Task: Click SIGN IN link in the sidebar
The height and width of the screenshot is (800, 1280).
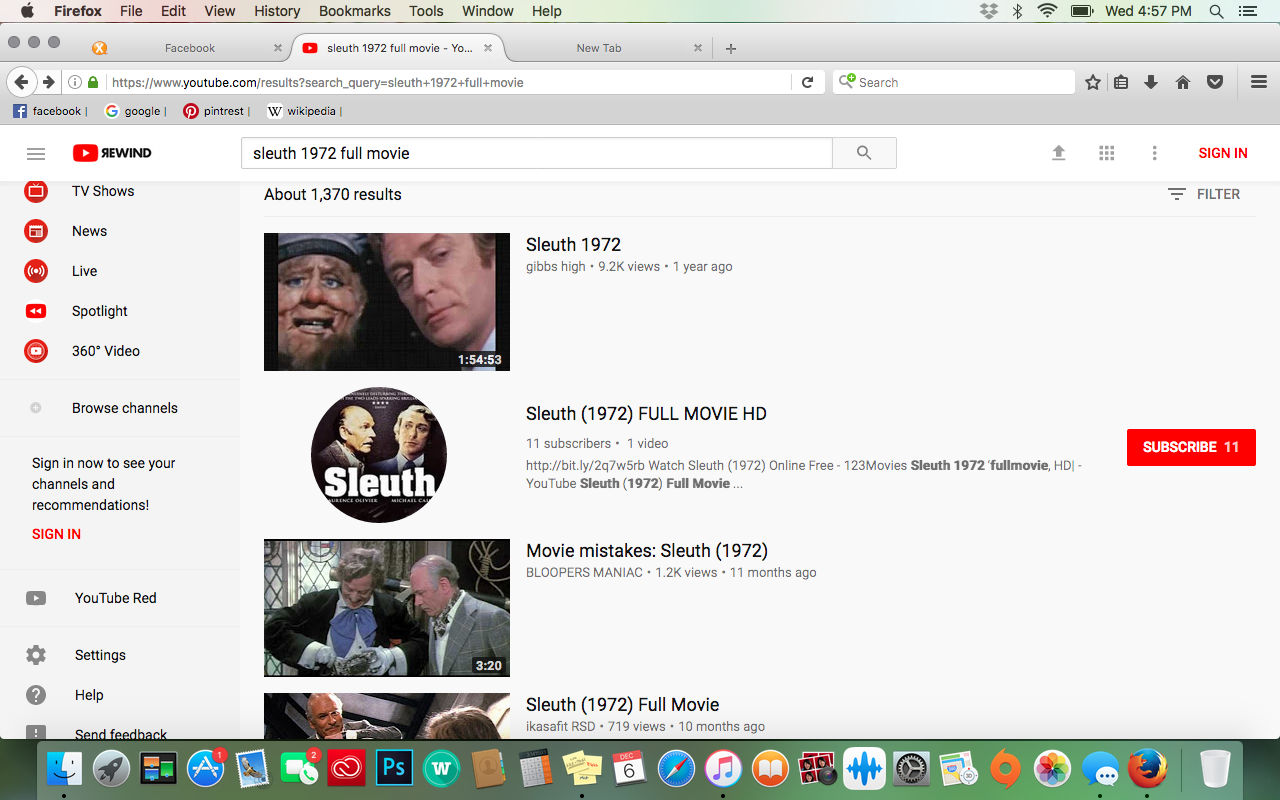Action: pos(56,534)
